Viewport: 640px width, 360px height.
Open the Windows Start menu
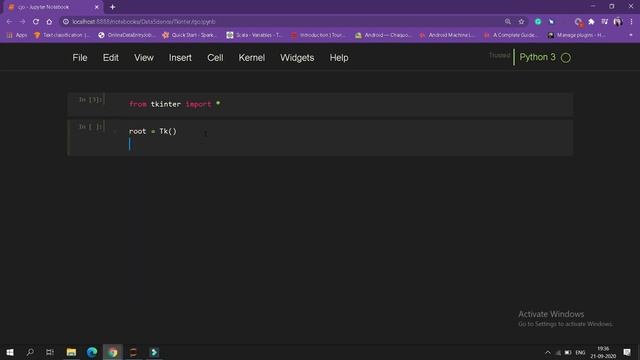point(10,352)
